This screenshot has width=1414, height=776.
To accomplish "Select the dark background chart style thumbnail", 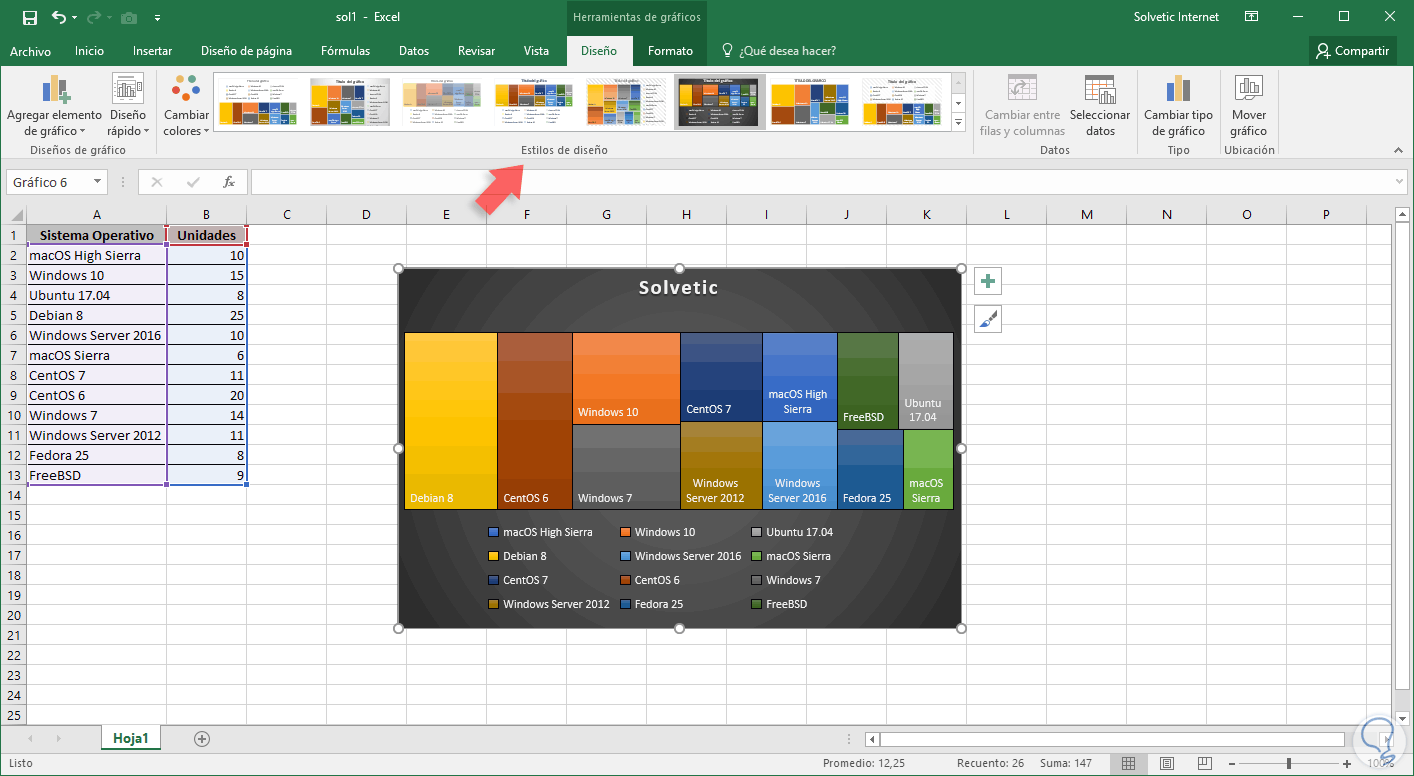I will (720, 101).
